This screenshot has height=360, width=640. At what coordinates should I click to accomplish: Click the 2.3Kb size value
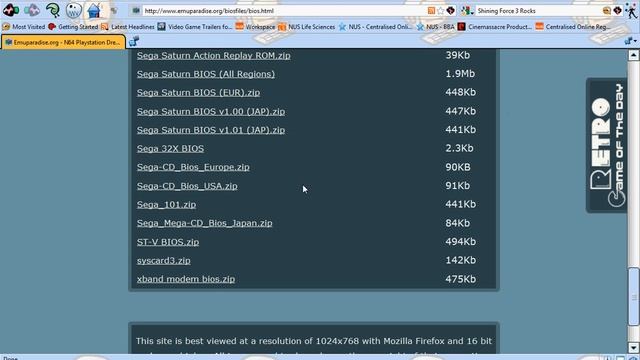coord(459,148)
